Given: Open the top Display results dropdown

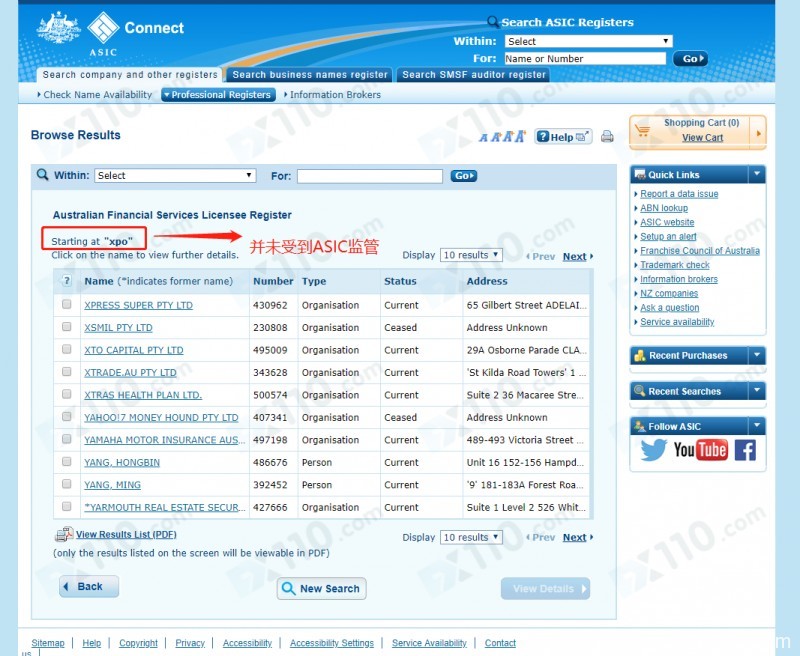Looking at the screenshot, I should coord(471,255).
